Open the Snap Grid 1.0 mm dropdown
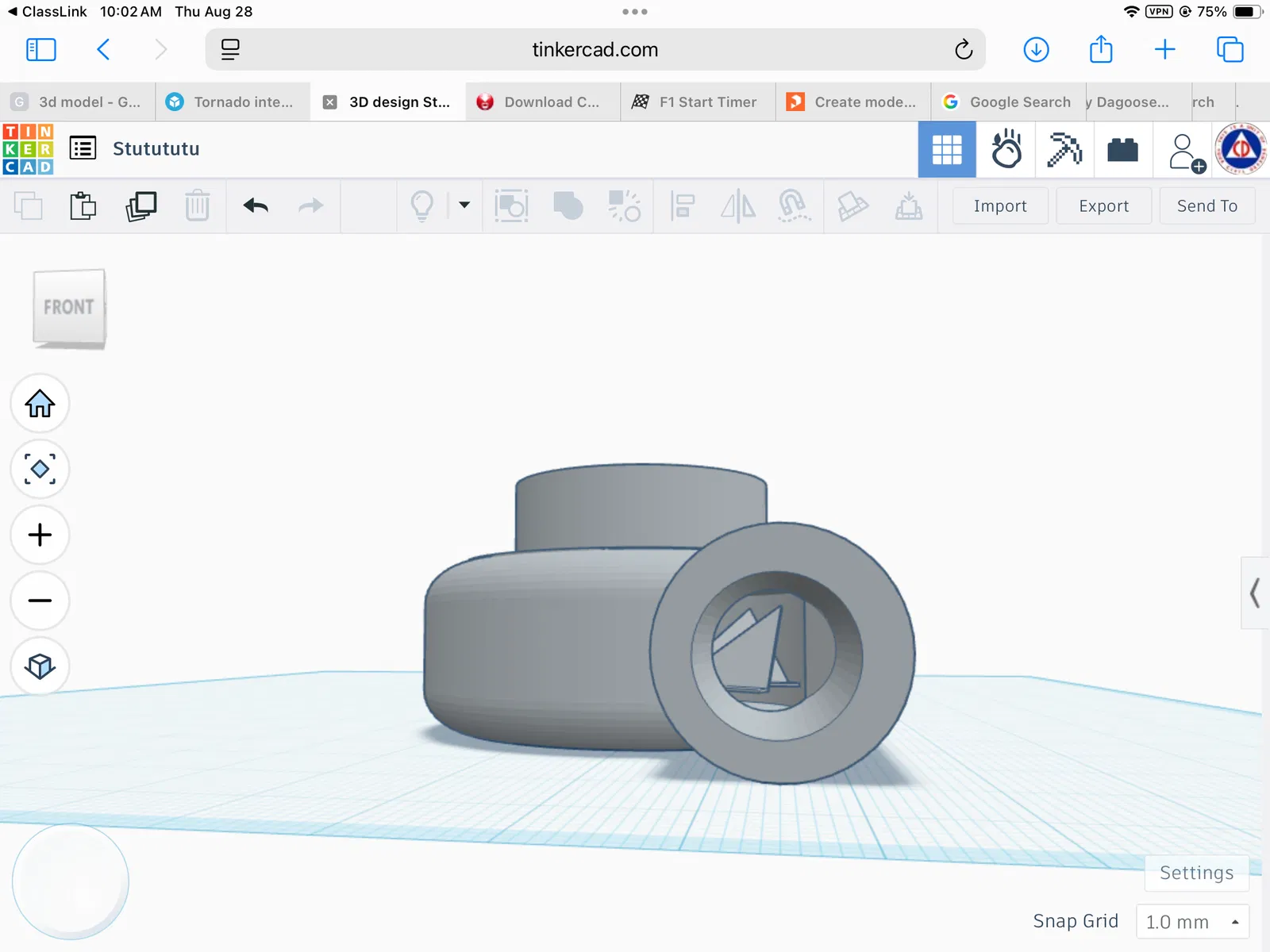 1192,922
